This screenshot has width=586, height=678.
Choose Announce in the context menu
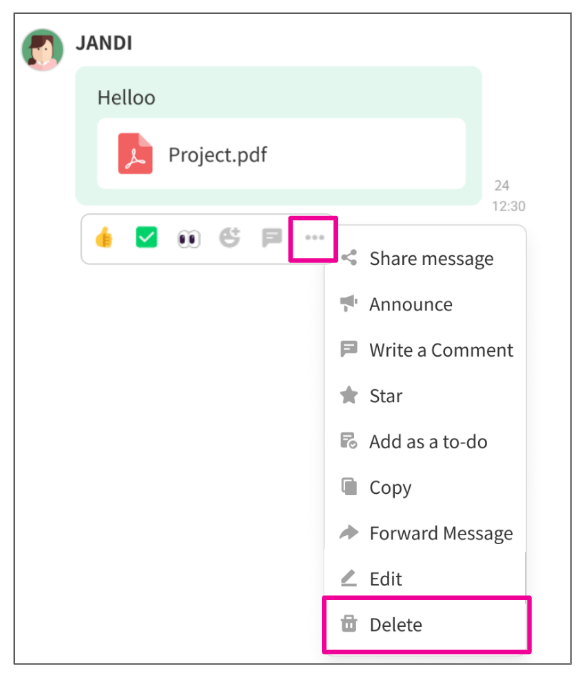tap(426, 304)
